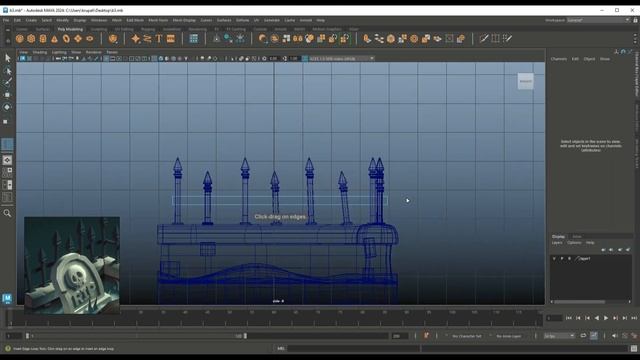The image size is (640, 360).
Task: Open the Channel Box Channels menu
Action: tap(558, 59)
